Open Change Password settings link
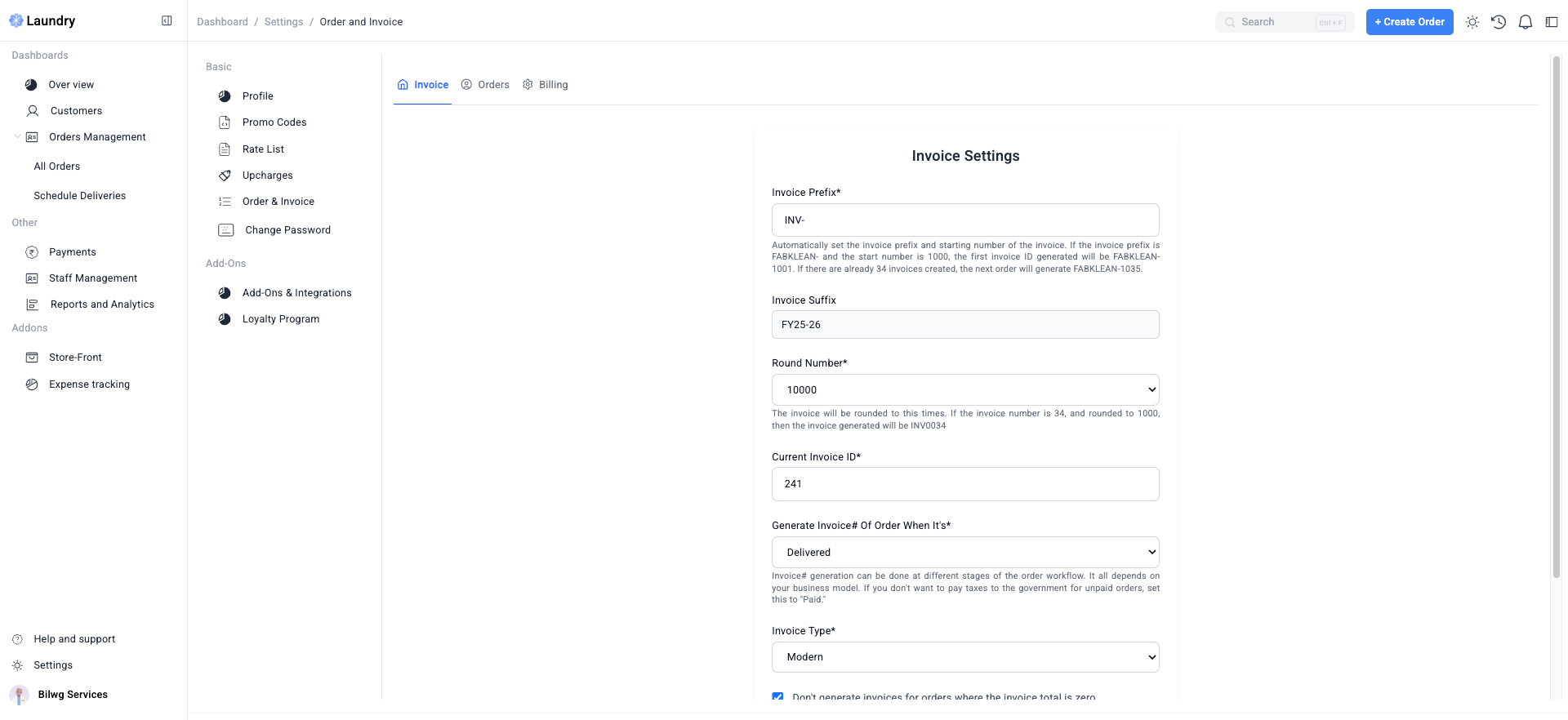This screenshot has height=720, width=1568. tap(288, 230)
